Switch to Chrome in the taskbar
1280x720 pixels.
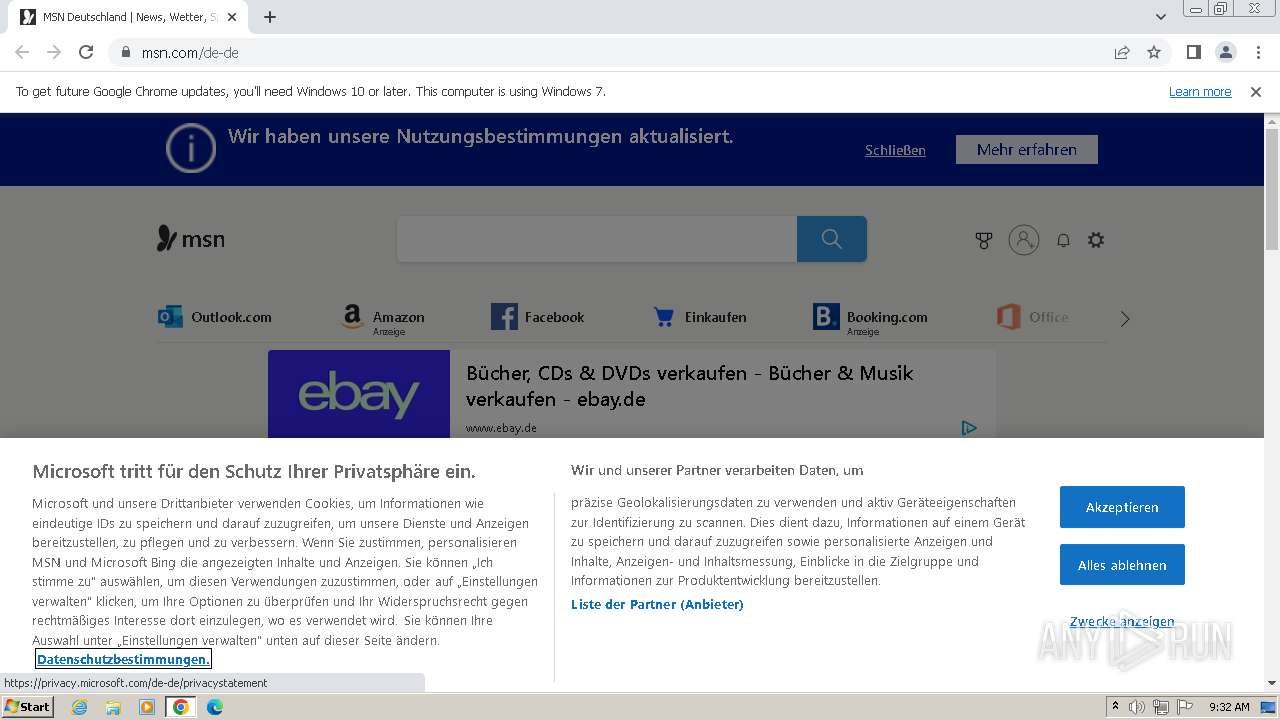[181, 707]
